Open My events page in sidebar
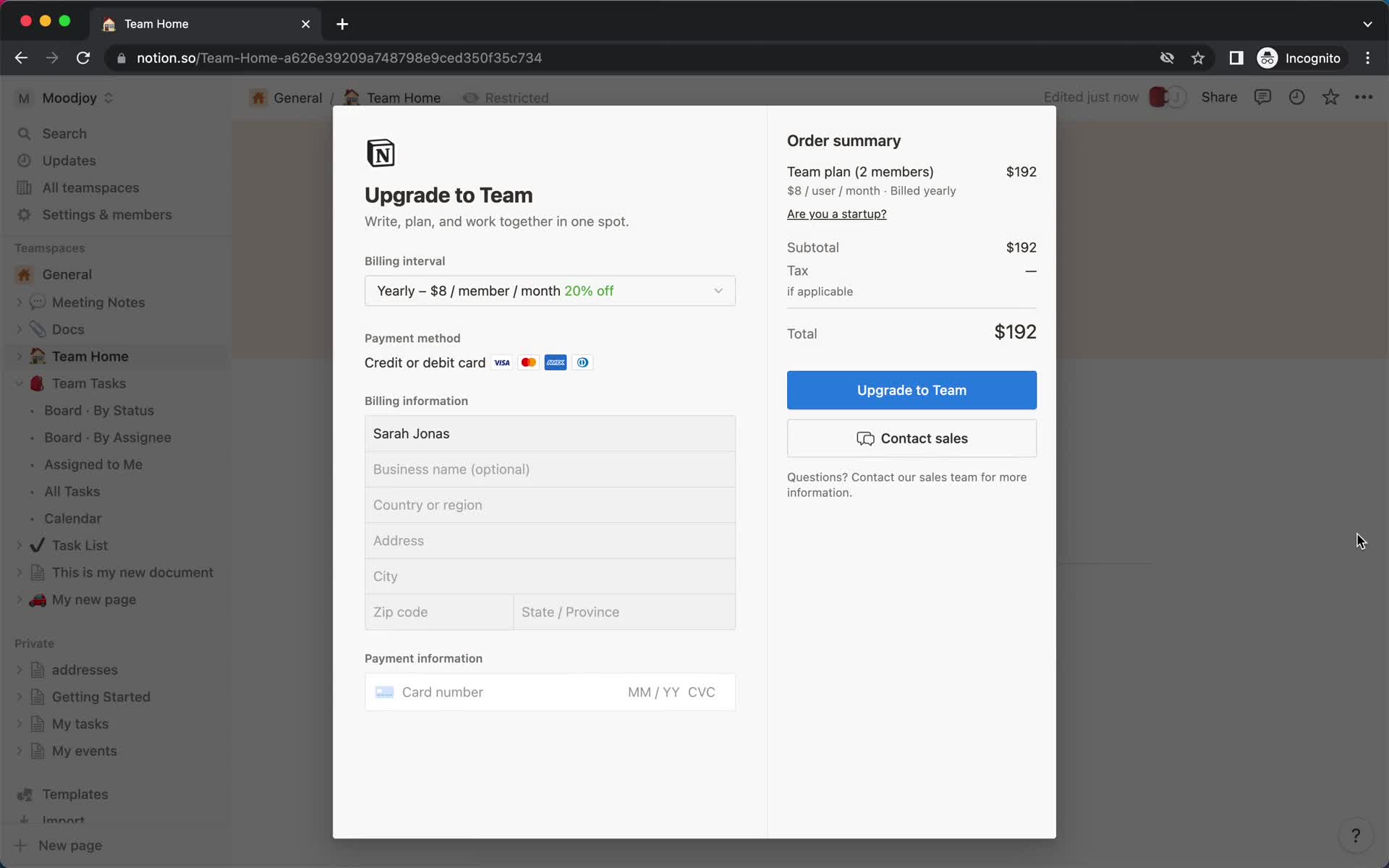Image resolution: width=1389 pixels, height=868 pixels. [x=84, y=751]
